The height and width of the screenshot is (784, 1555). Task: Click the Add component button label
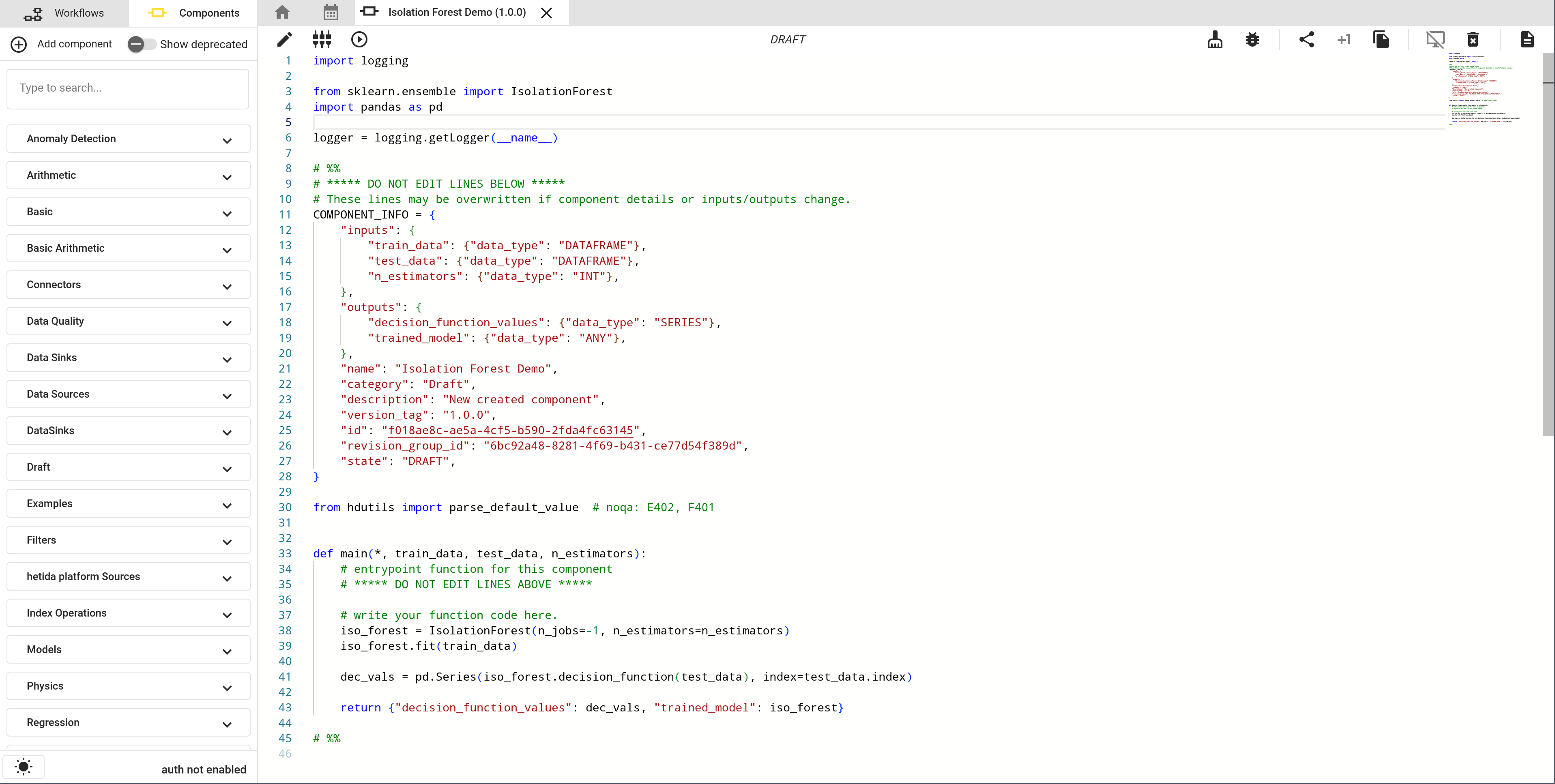click(x=74, y=44)
